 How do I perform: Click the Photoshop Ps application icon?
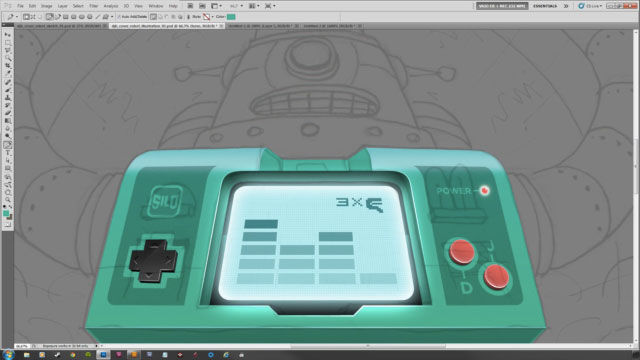click(x=7, y=6)
